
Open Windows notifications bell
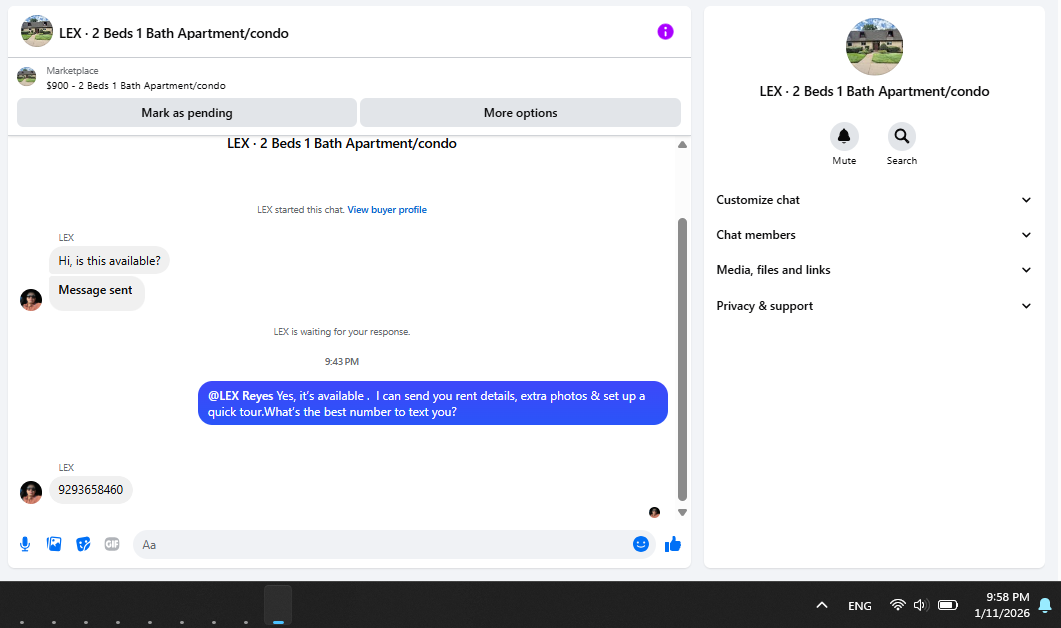click(1045, 605)
